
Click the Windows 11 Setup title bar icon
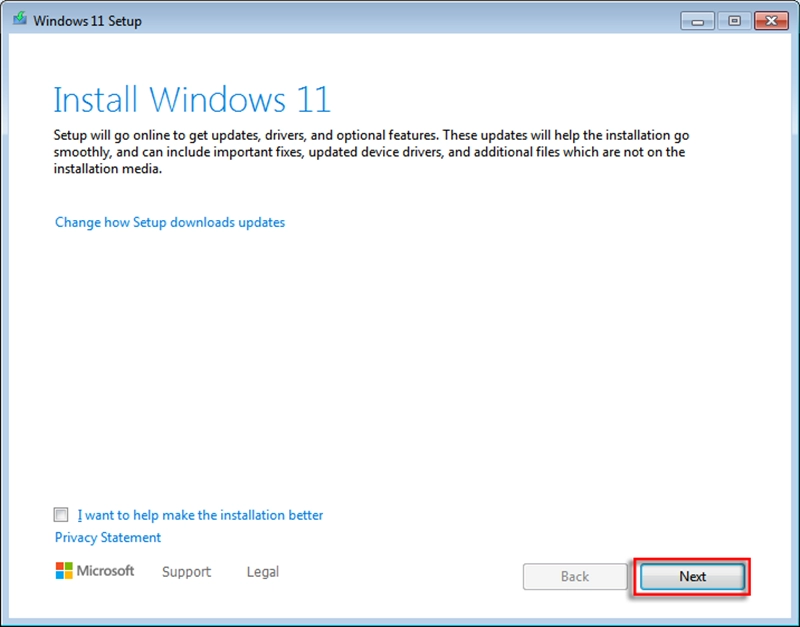pos(19,19)
